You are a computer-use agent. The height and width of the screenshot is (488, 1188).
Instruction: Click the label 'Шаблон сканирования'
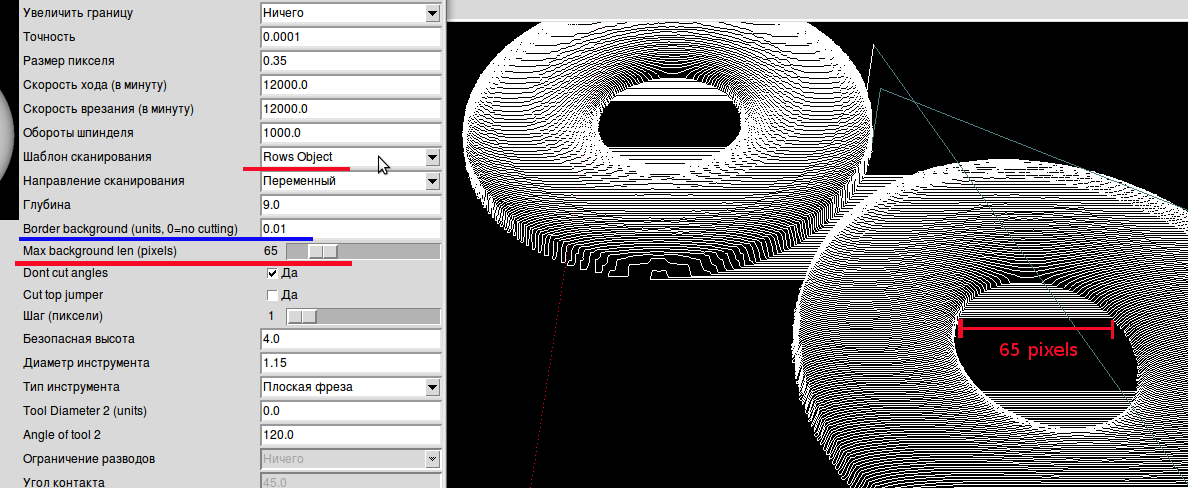click(87, 157)
